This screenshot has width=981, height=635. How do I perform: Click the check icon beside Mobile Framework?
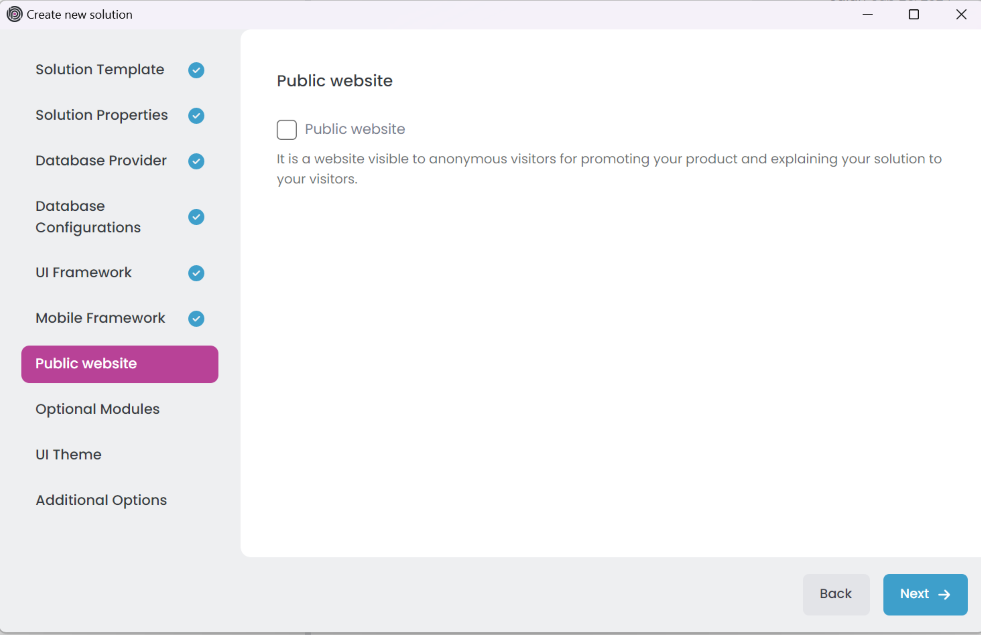[196, 319]
